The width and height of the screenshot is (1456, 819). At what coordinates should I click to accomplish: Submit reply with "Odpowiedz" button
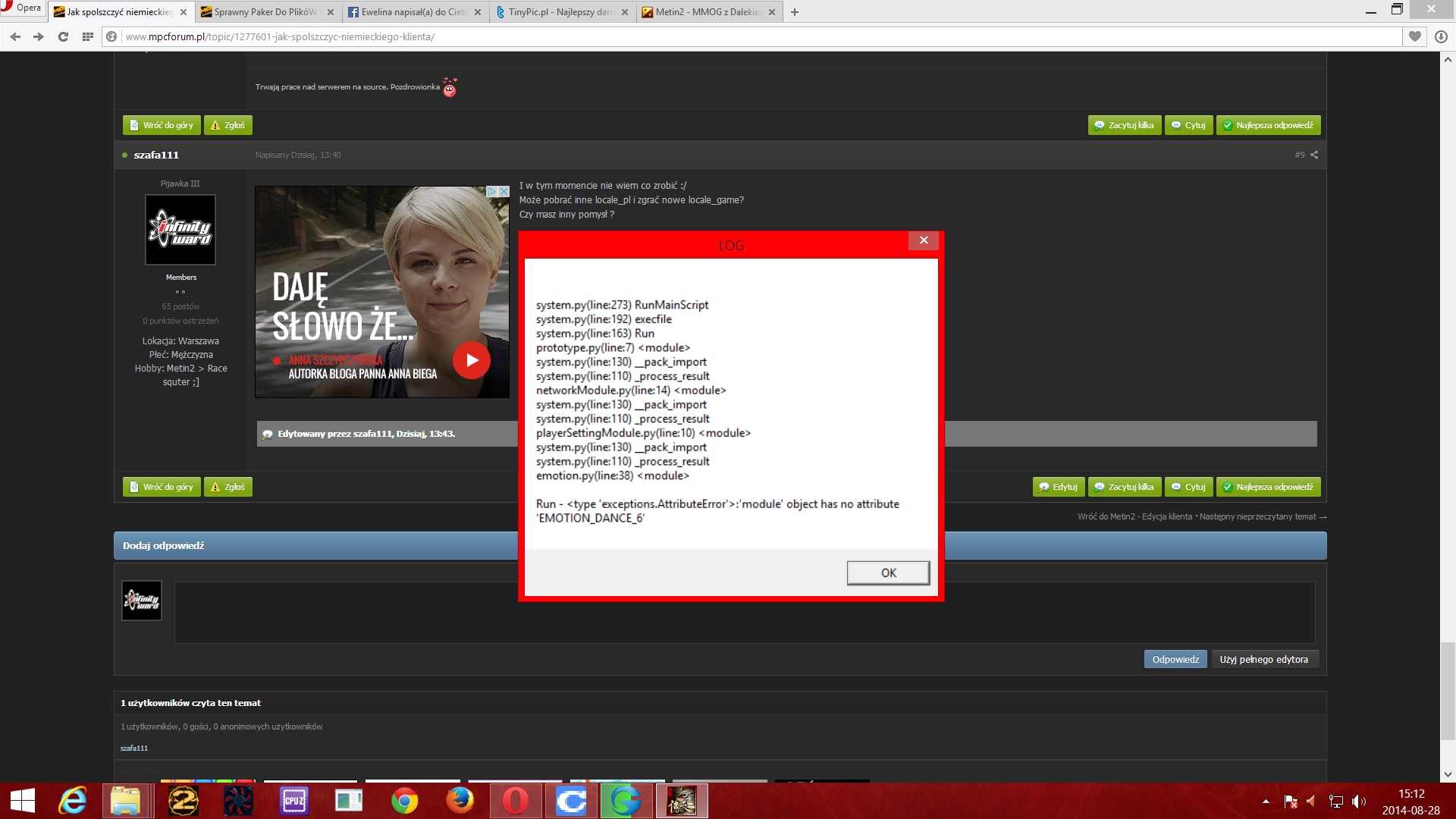point(1175,660)
